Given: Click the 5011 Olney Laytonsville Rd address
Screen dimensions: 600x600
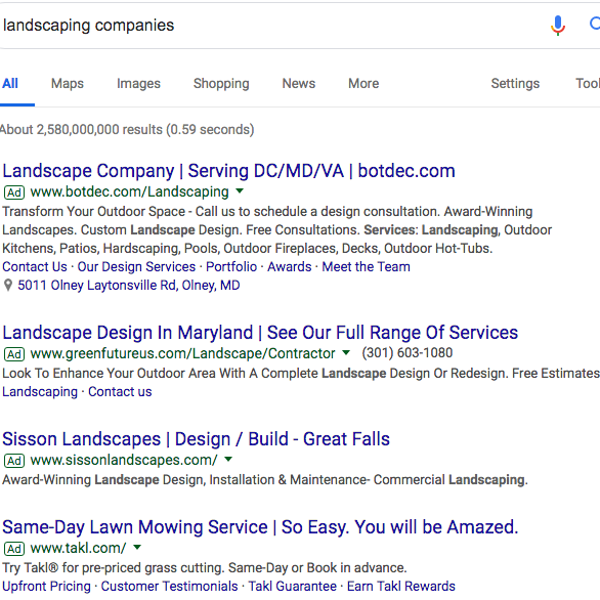Looking at the screenshot, I should [129, 285].
